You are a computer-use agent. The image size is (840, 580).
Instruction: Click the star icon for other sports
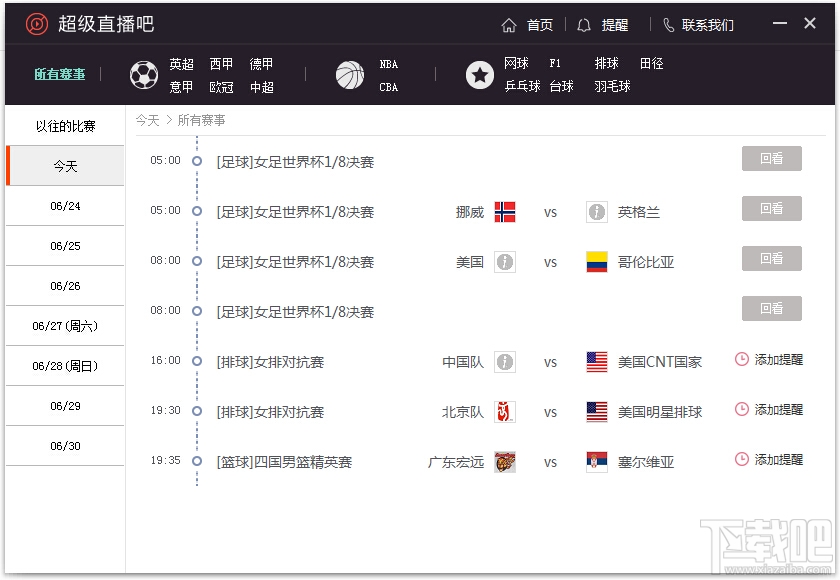coord(479,75)
